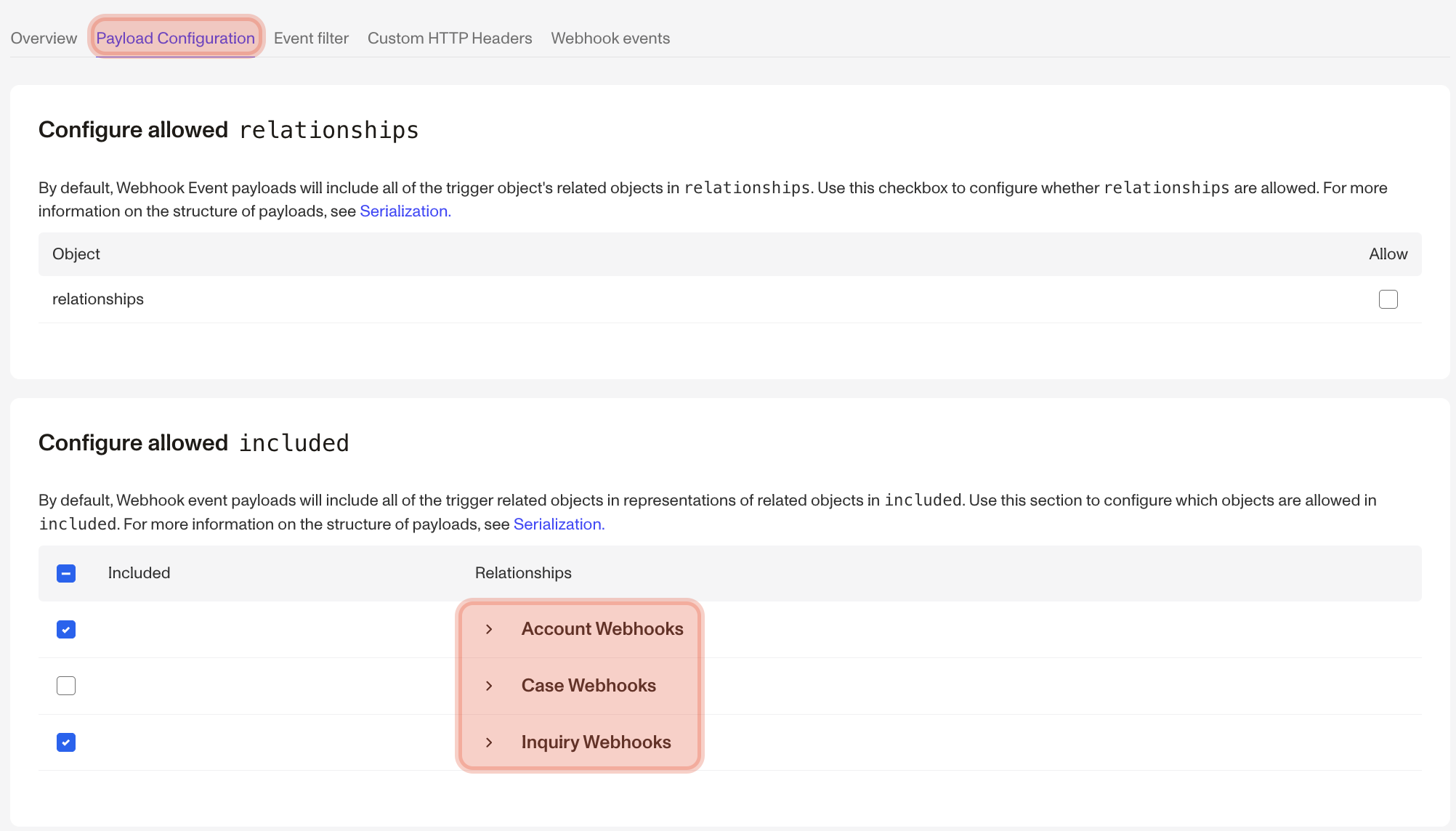This screenshot has height=831, width=1456.
Task: Click the Relationships column header
Action: (x=522, y=573)
